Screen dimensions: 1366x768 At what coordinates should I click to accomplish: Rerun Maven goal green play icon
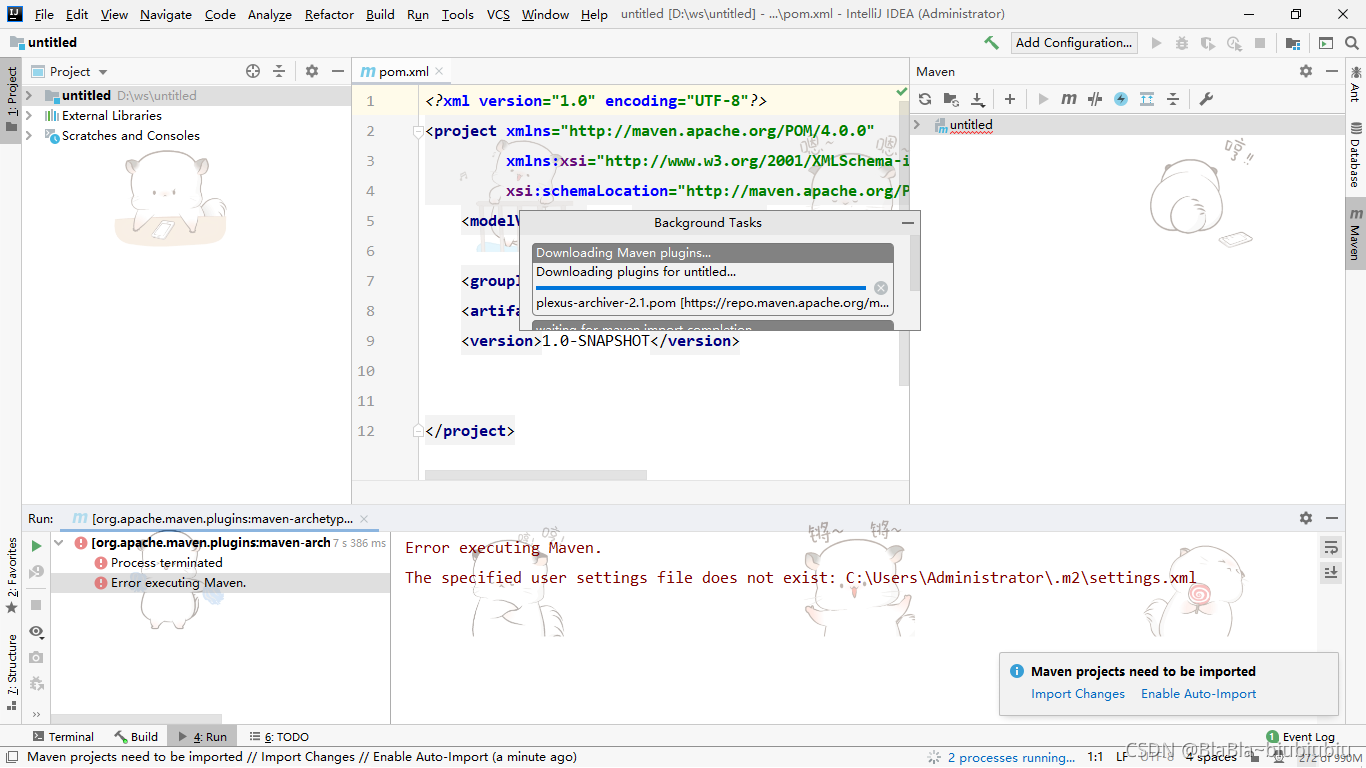(x=36, y=546)
